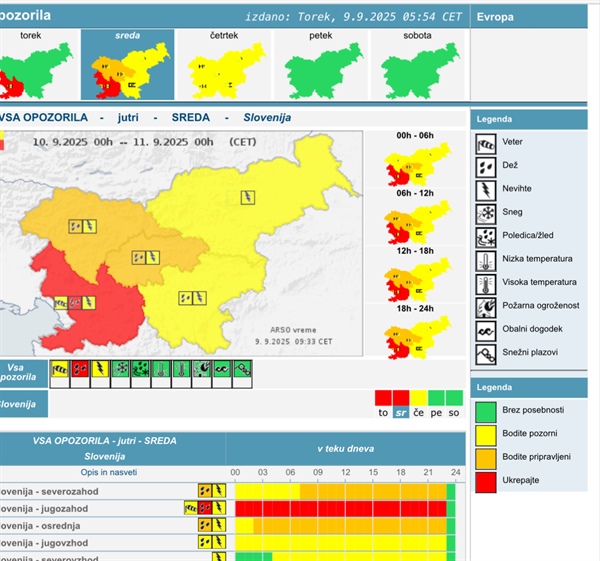This screenshot has width=600, height=561.
Task: Click the fire danger filter icon
Action: click(x=202, y=369)
